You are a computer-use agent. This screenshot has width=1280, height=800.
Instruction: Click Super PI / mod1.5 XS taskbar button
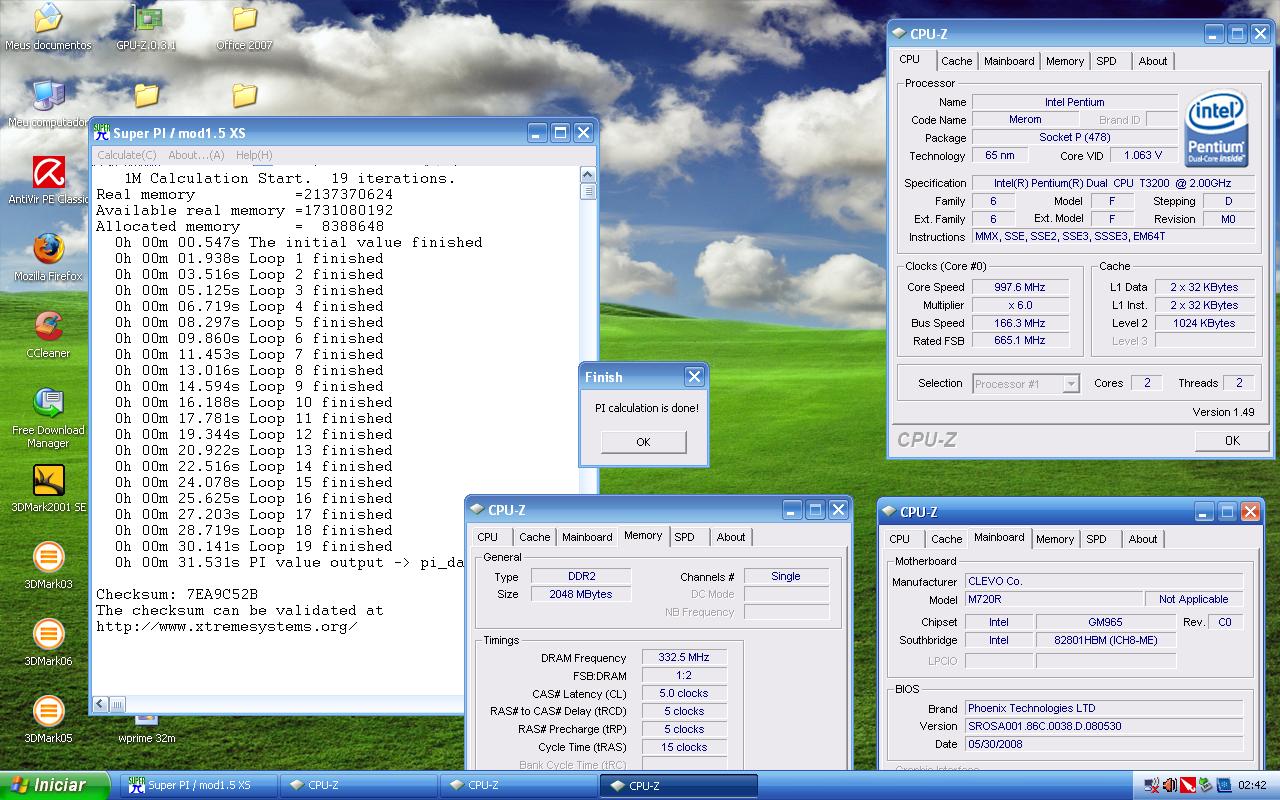pyautogui.click(x=199, y=785)
